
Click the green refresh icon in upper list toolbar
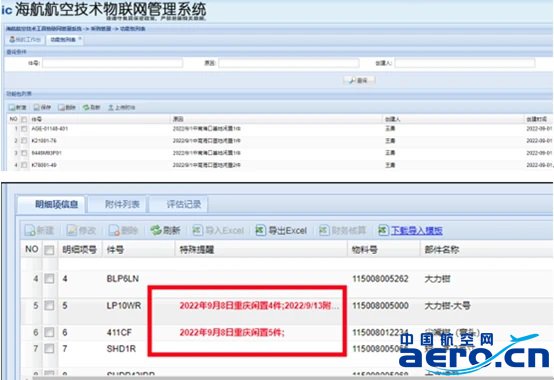[86, 107]
